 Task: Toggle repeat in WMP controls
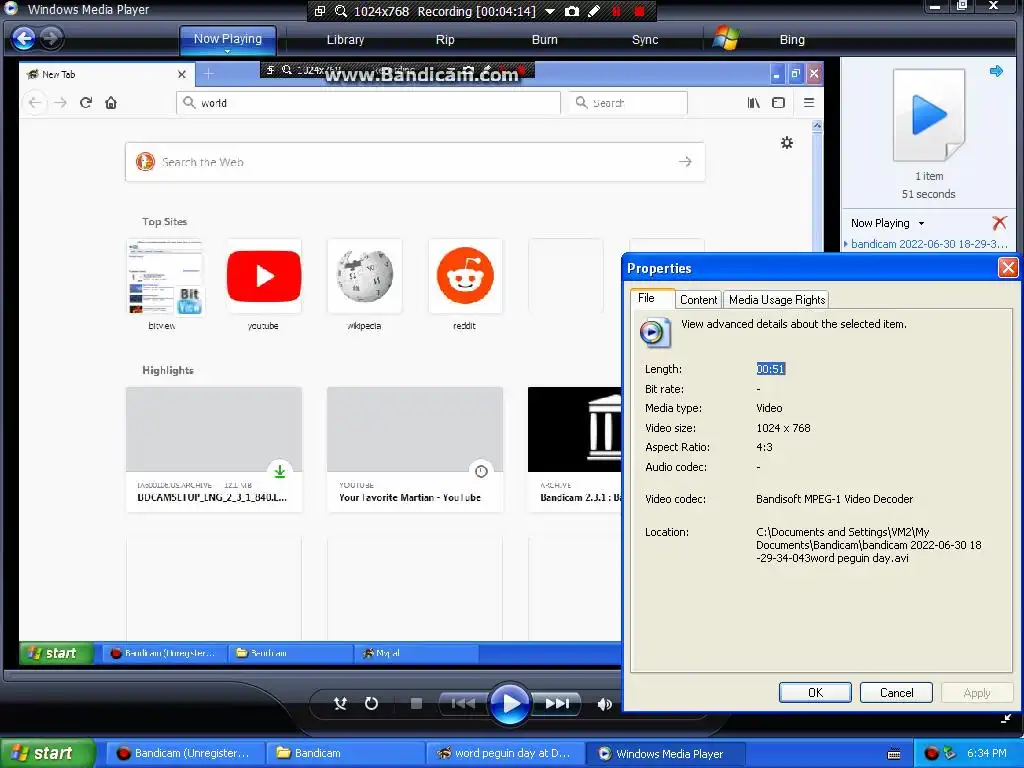[371, 703]
